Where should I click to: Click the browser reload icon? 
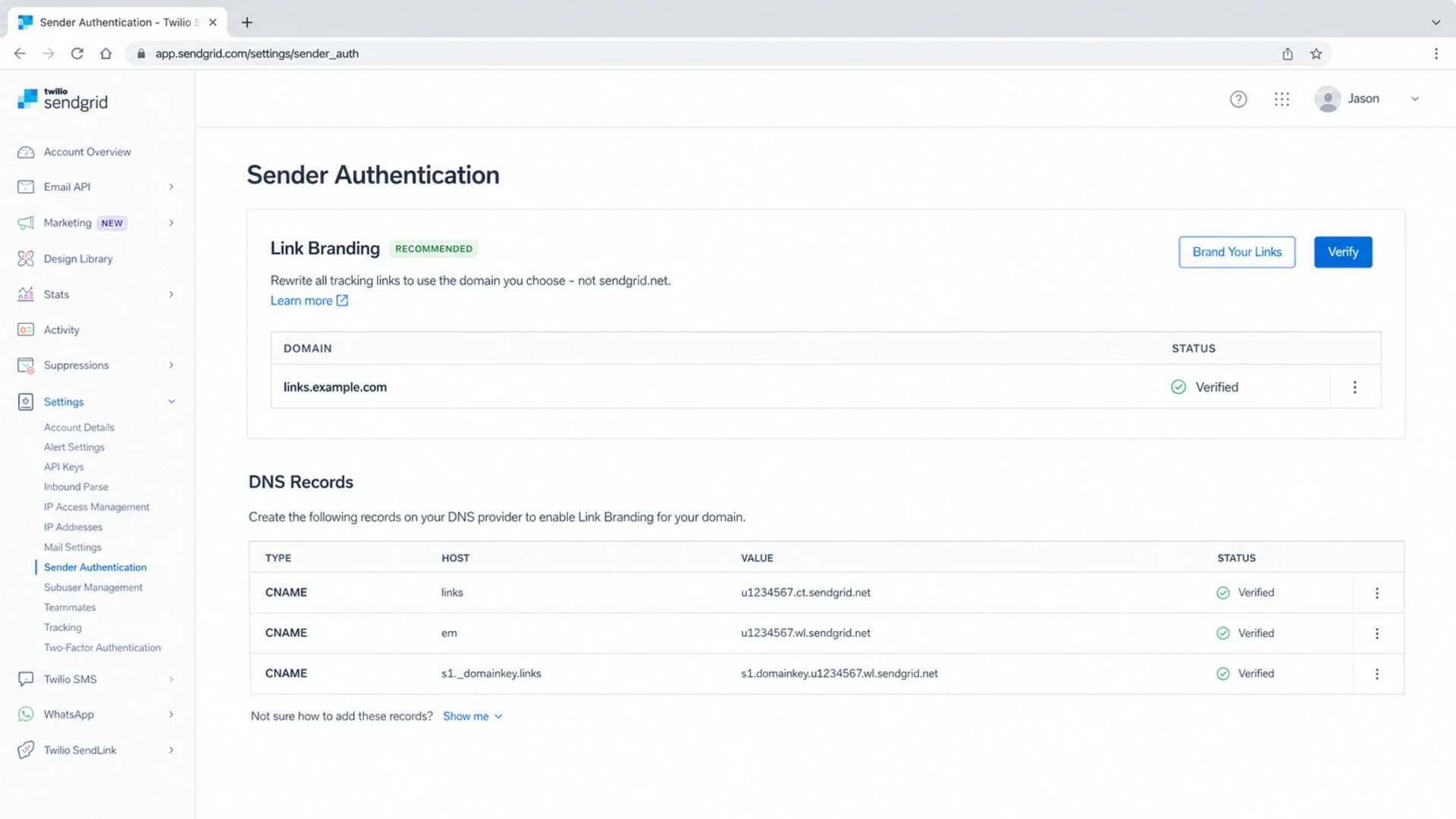point(77,54)
